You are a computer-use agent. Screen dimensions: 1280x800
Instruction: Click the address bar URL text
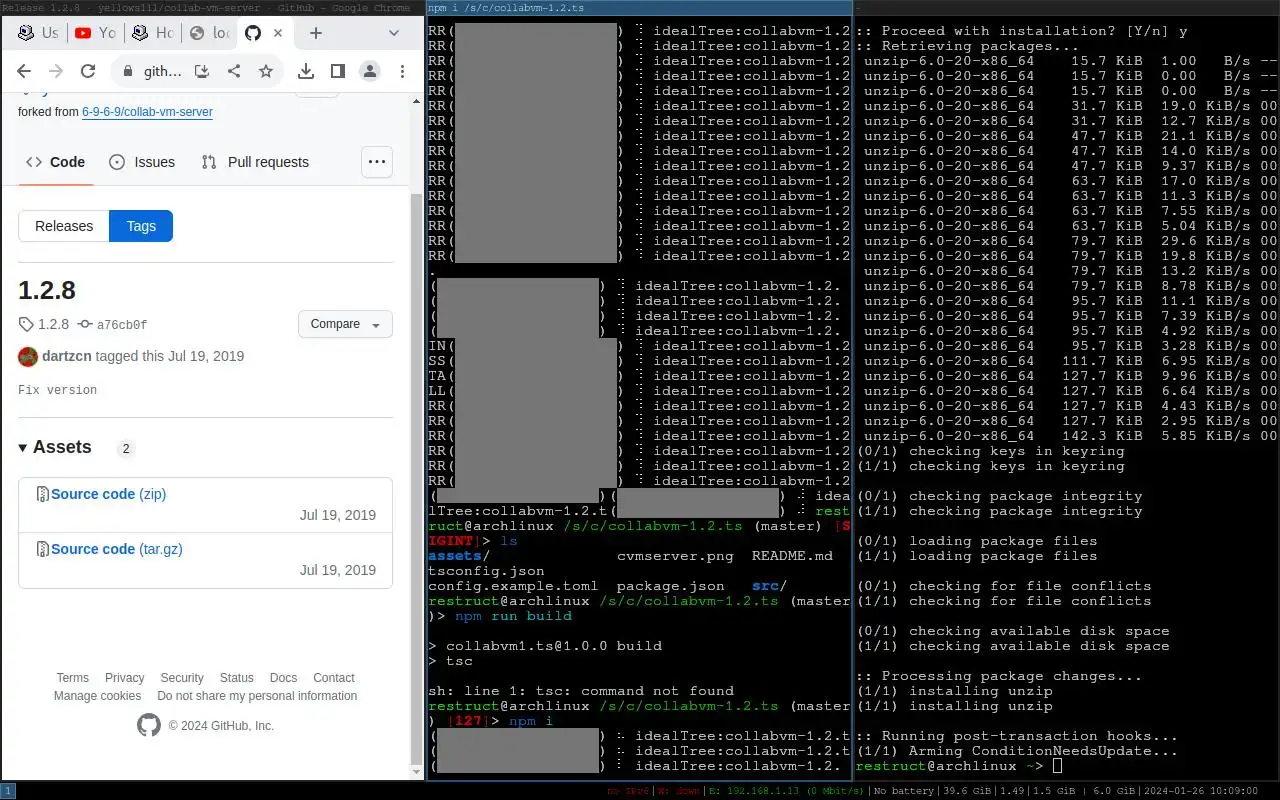point(162,71)
